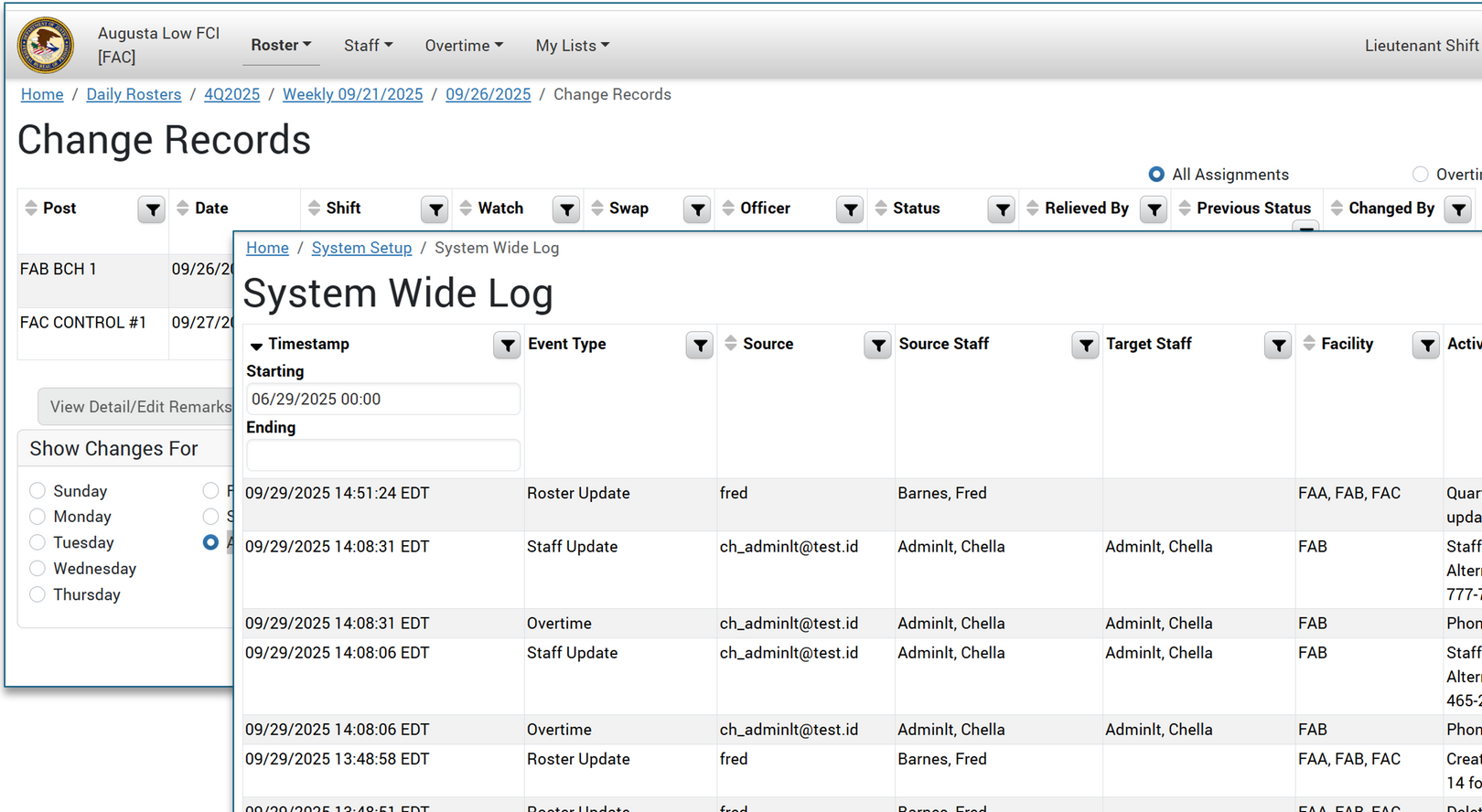Go to System Setup breadcrumb link
The width and height of the screenshot is (1482, 812).
pyautogui.click(x=361, y=248)
